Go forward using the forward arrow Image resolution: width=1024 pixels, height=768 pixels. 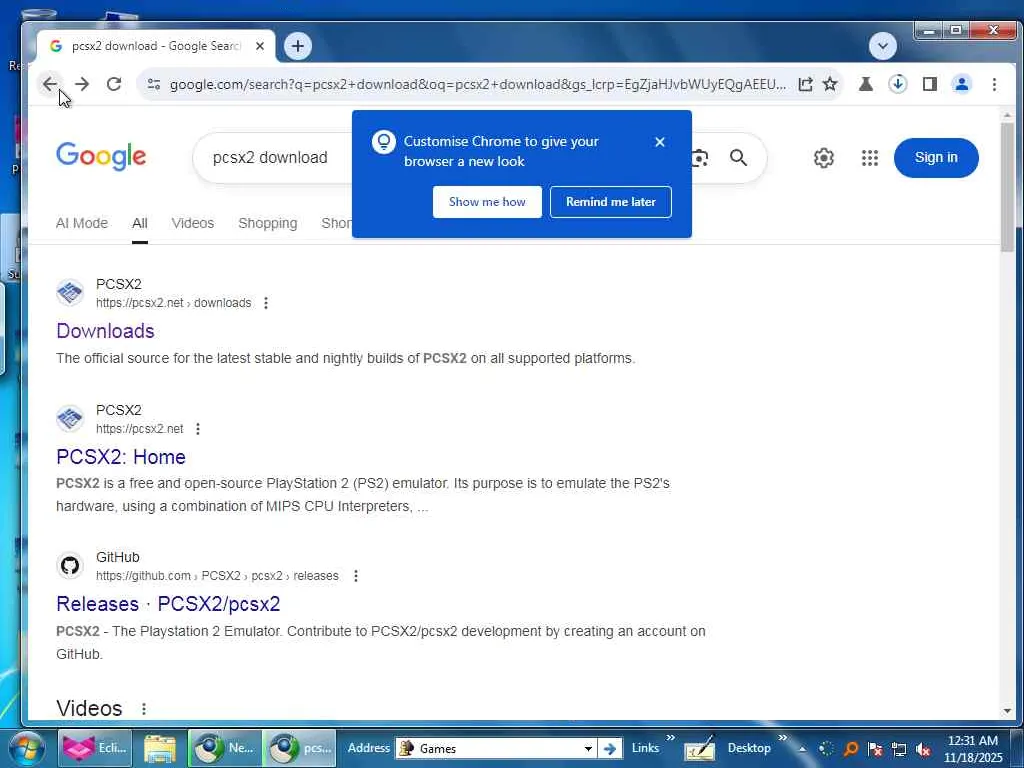pyautogui.click(x=82, y=84)
